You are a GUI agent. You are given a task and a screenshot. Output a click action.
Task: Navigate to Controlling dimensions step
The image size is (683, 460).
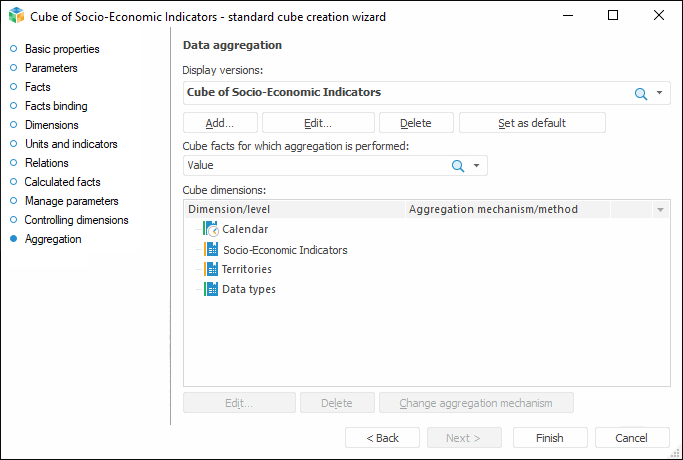click(x=76, y=220)
